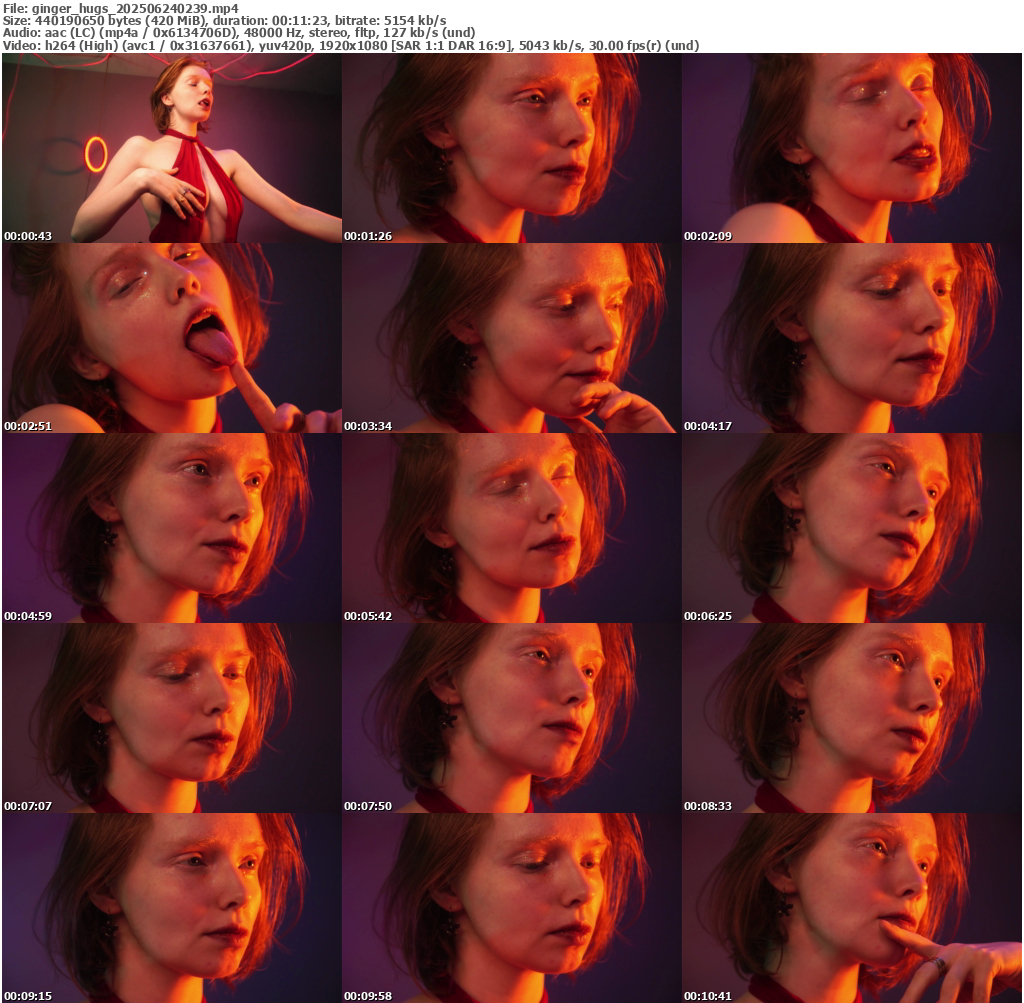Screen dimensions: 1024x1003
Task: Click the last frame at 00:10:41
Action: coord(851,908)
